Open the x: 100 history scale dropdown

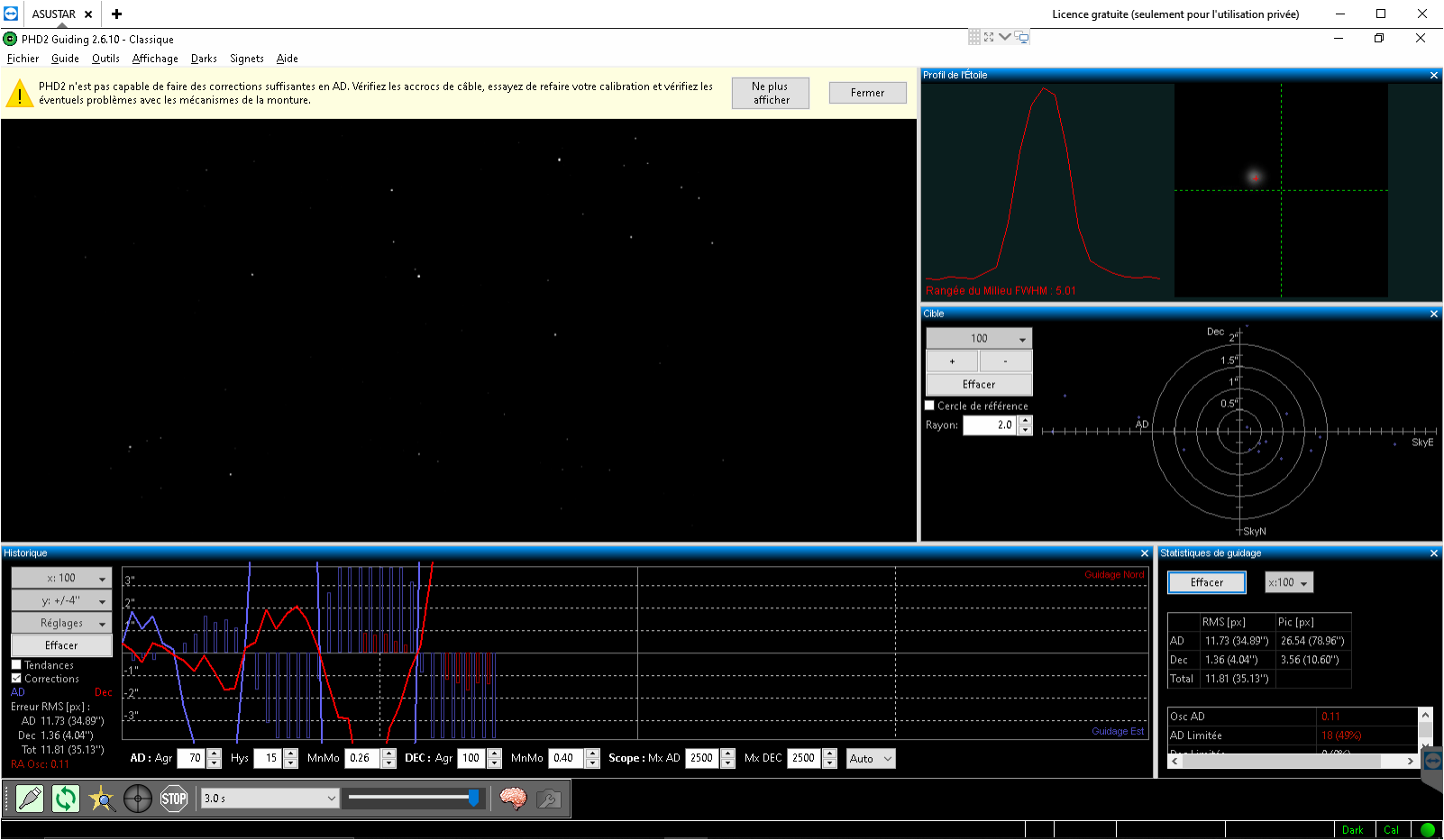click(x=62, y=578)
